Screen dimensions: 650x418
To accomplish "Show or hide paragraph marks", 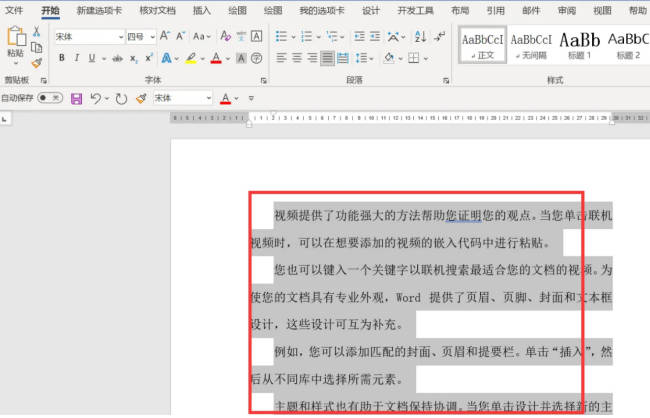I will 439,36.
